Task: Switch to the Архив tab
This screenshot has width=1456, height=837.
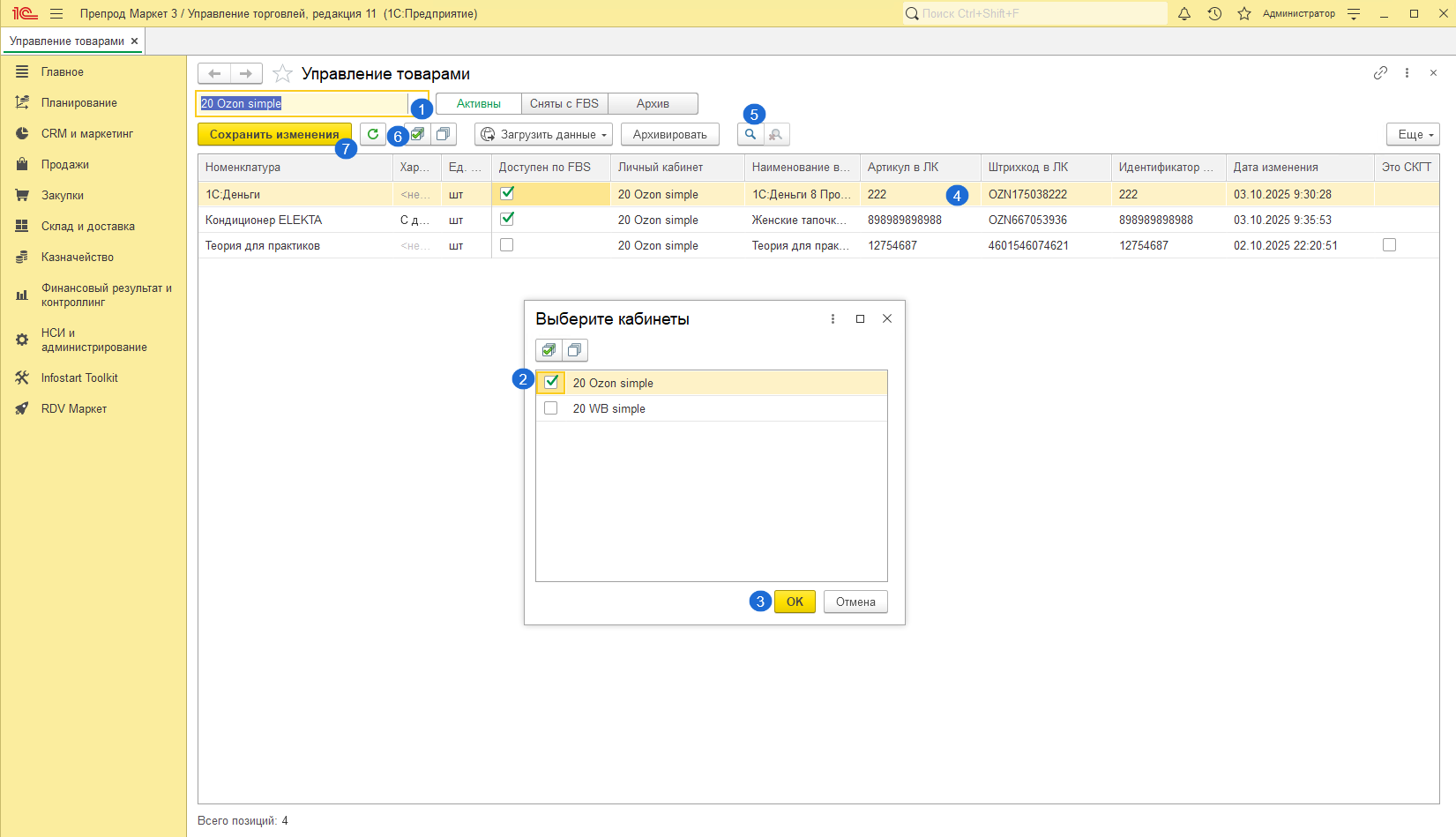Action: (x=653, y=103)
